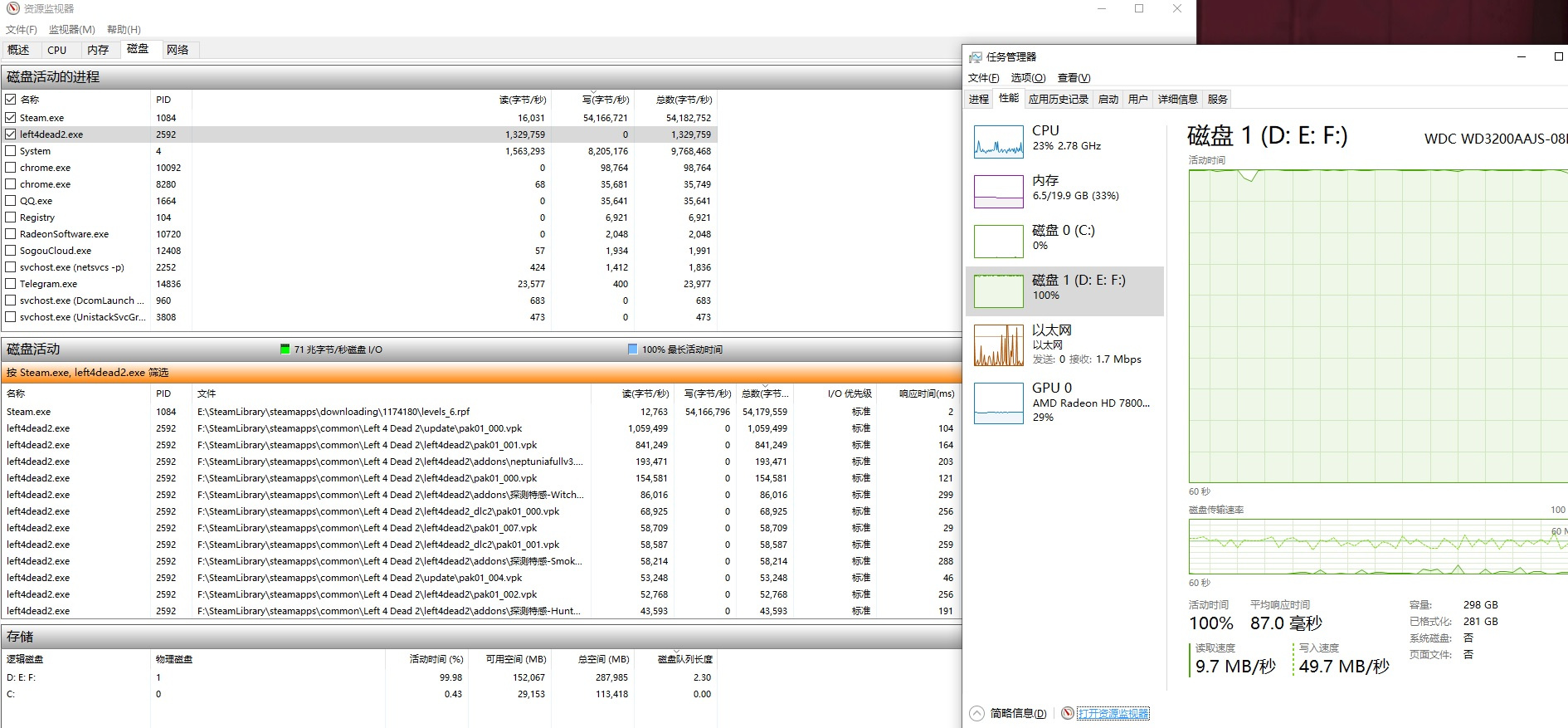
Task: Check the Registry process checkbox
Action: point(11,217)
